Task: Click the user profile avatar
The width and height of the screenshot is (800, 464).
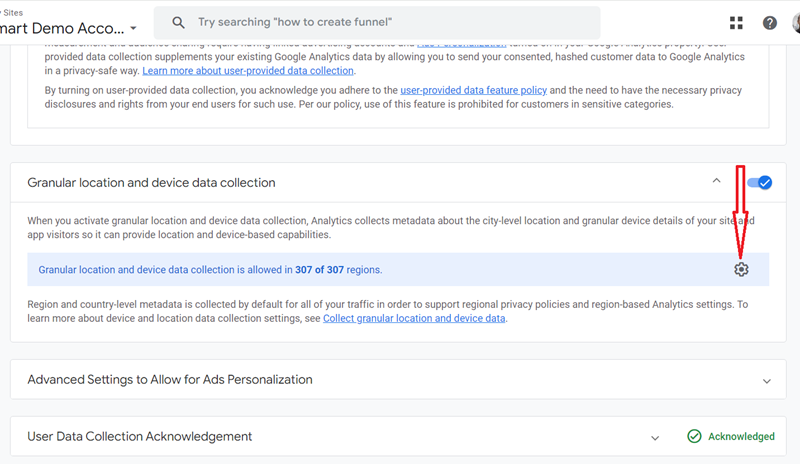Action: [x=796, y=22]
